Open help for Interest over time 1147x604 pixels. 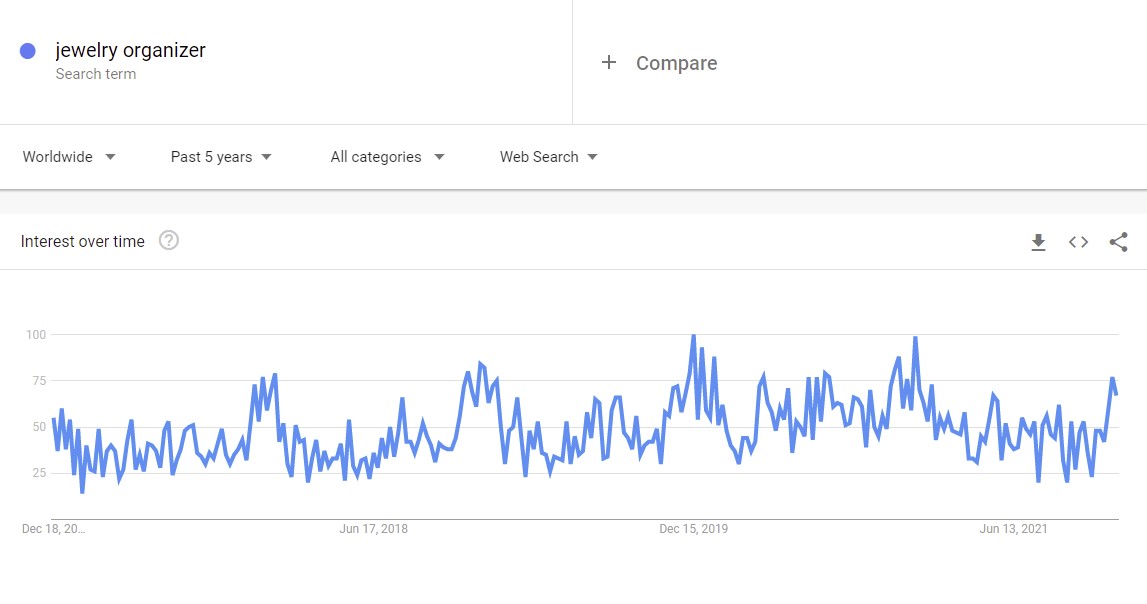[169, 241]
